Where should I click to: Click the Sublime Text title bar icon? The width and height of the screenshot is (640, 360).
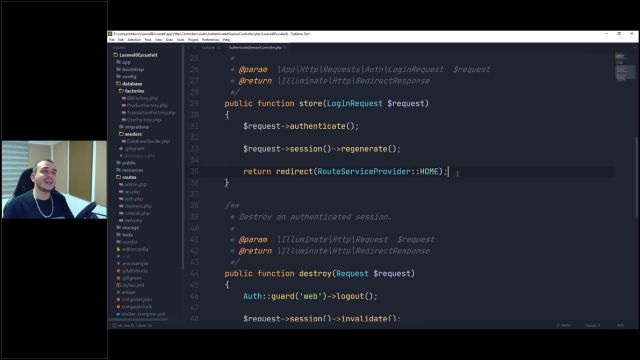pyautogui.click(x=110, y=34)
